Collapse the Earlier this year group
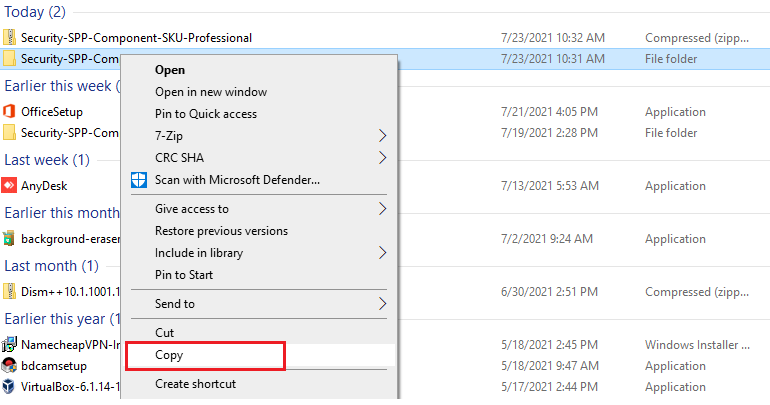This screenshot has width=770, height=405. point(62,319)
